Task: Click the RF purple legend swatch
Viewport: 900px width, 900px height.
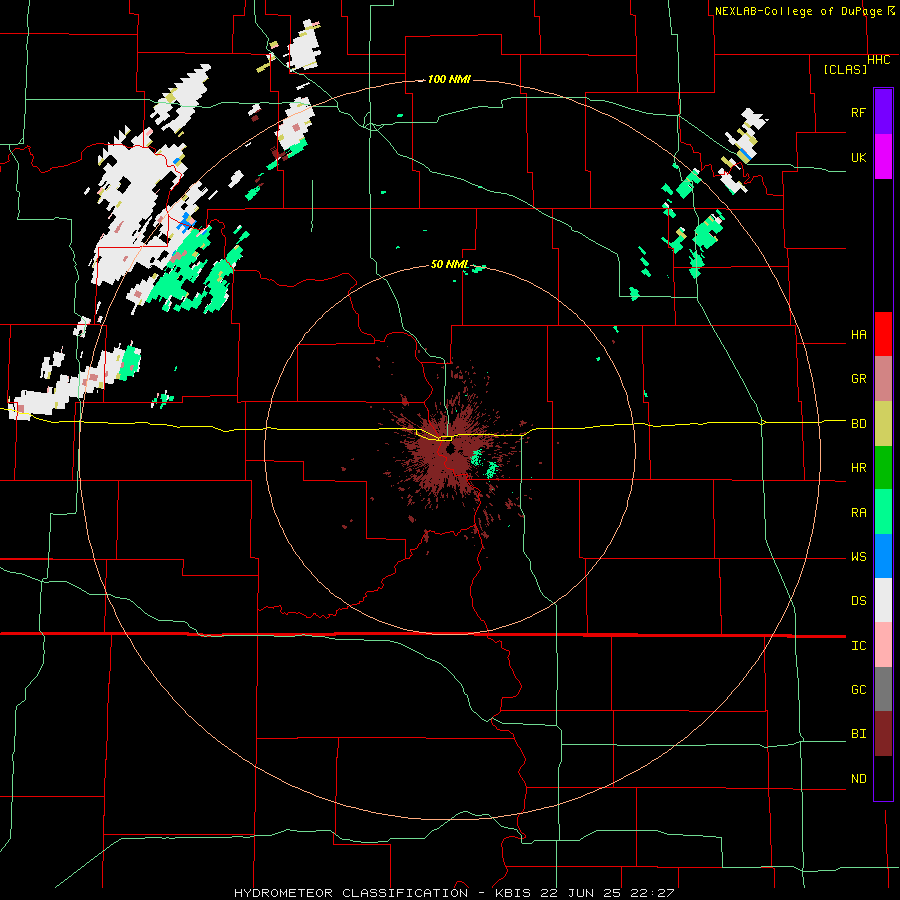Action: 883,112
